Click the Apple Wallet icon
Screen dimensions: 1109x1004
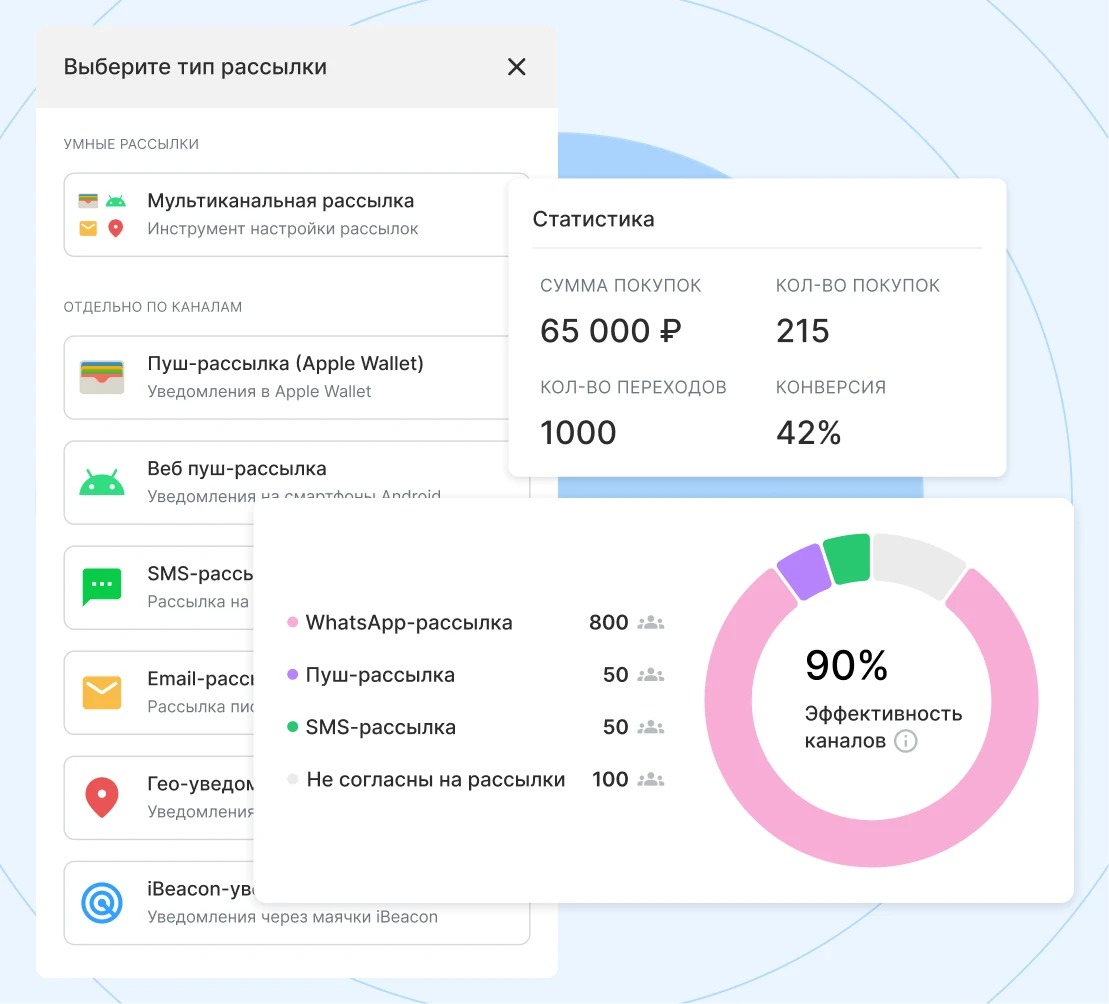click(x=102, y=378)
